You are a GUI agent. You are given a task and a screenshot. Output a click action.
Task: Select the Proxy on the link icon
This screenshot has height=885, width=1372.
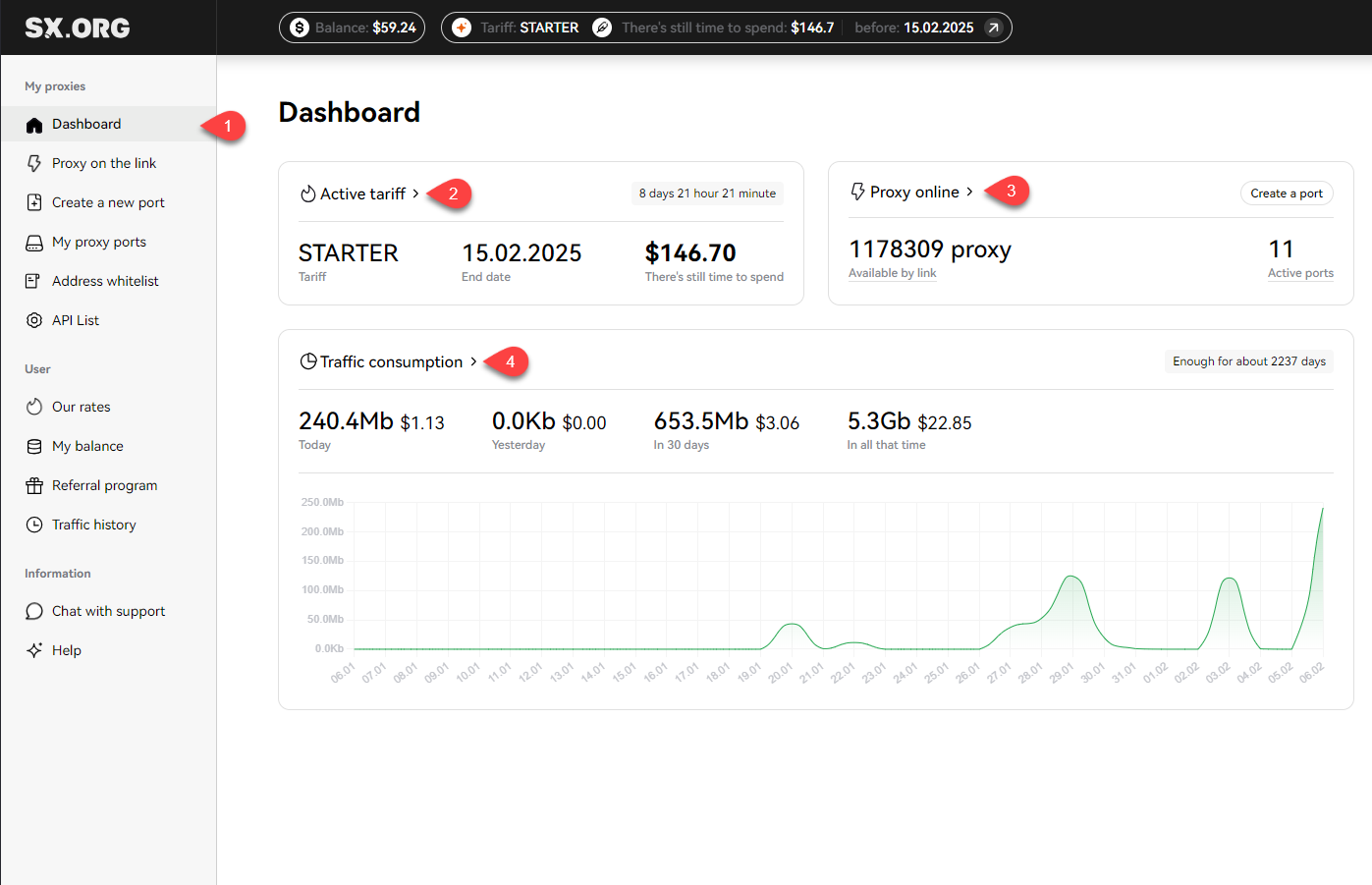[32, 163]
